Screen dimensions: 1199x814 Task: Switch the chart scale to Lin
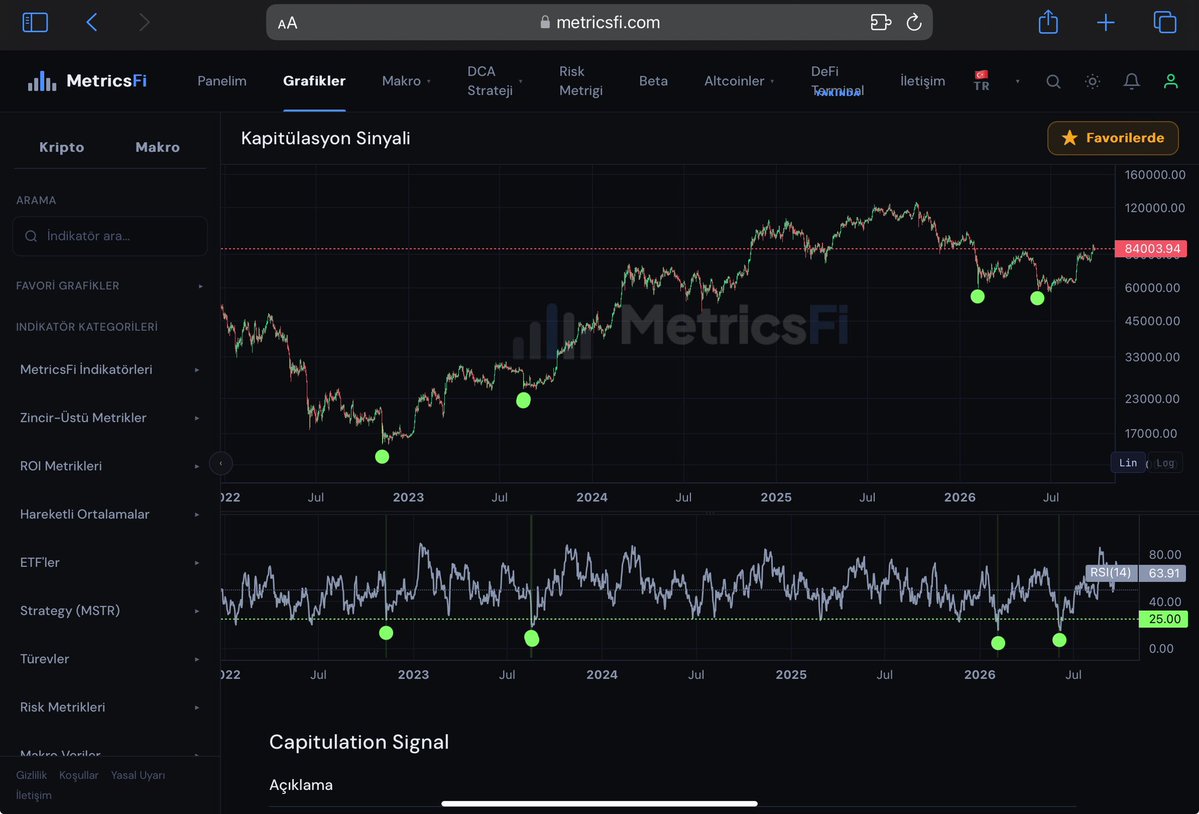click(x=1128, y=462)
